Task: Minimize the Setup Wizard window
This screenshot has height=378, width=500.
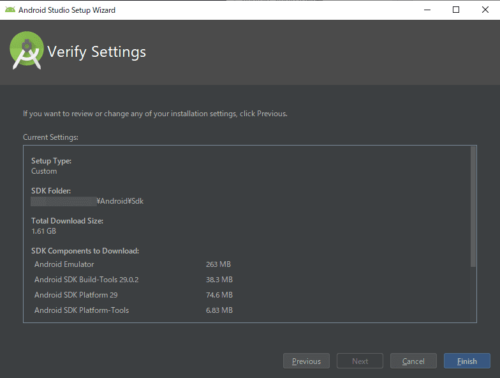Action: [427, 10]
